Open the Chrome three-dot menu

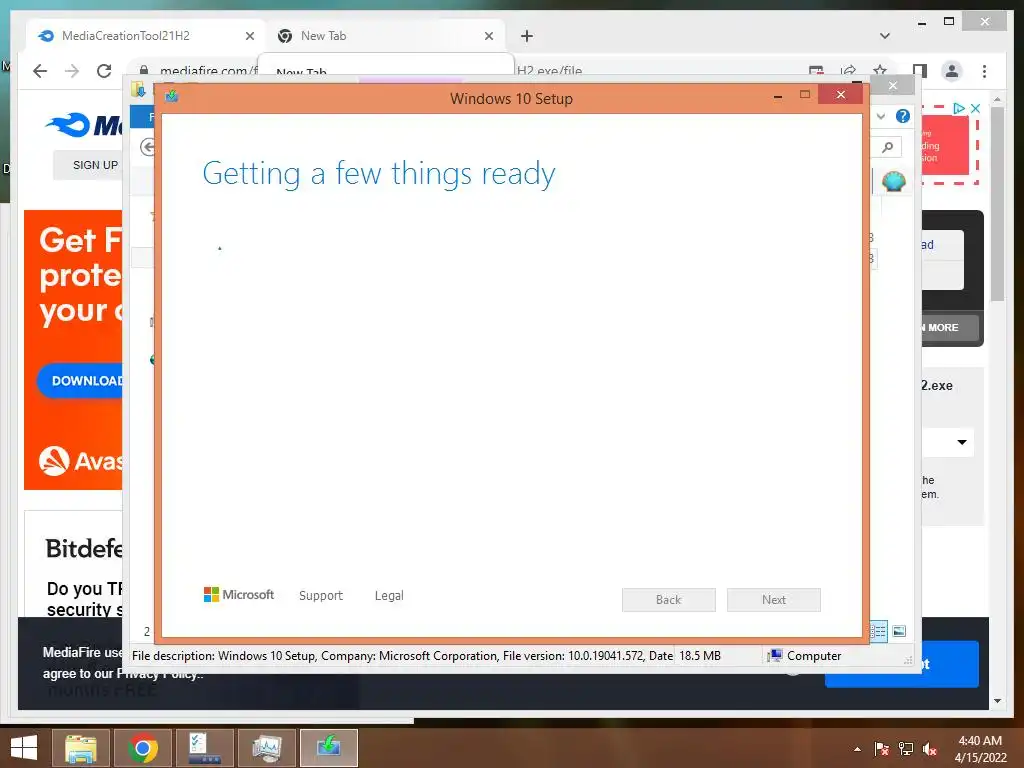(984, 71)
